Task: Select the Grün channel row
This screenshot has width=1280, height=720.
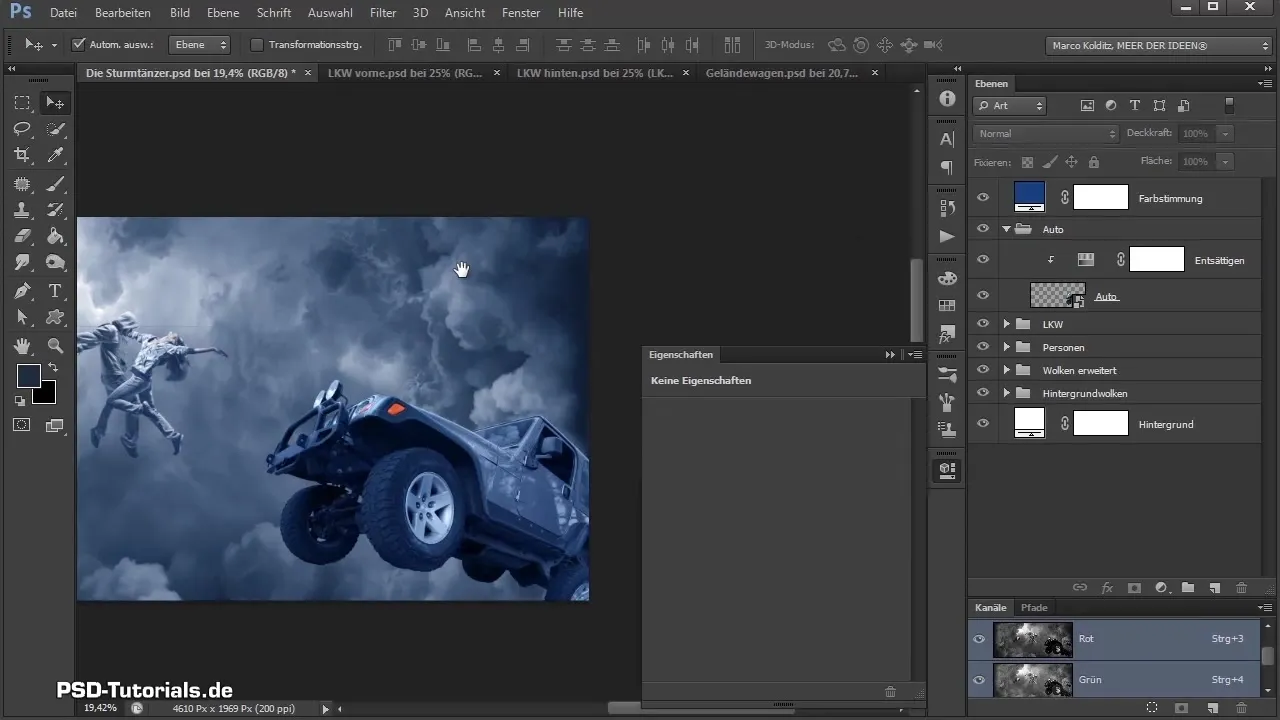Action: coord(1114,680)
